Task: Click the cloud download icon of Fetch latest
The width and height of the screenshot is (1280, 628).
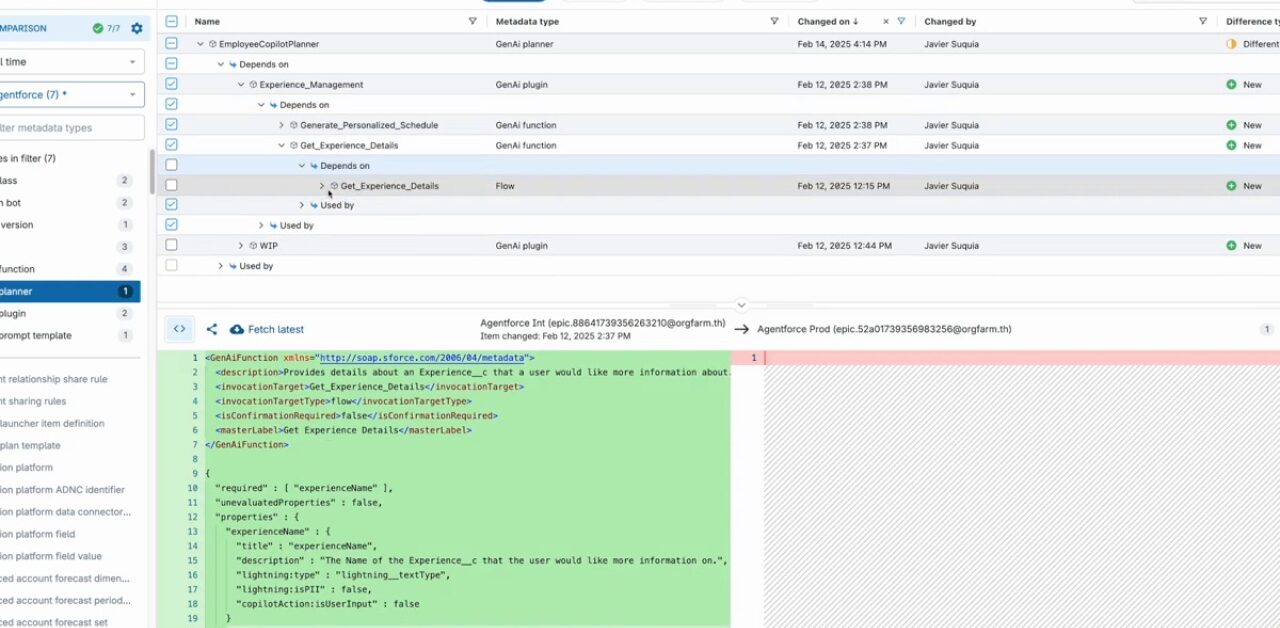Action: [x=237, y=329]
